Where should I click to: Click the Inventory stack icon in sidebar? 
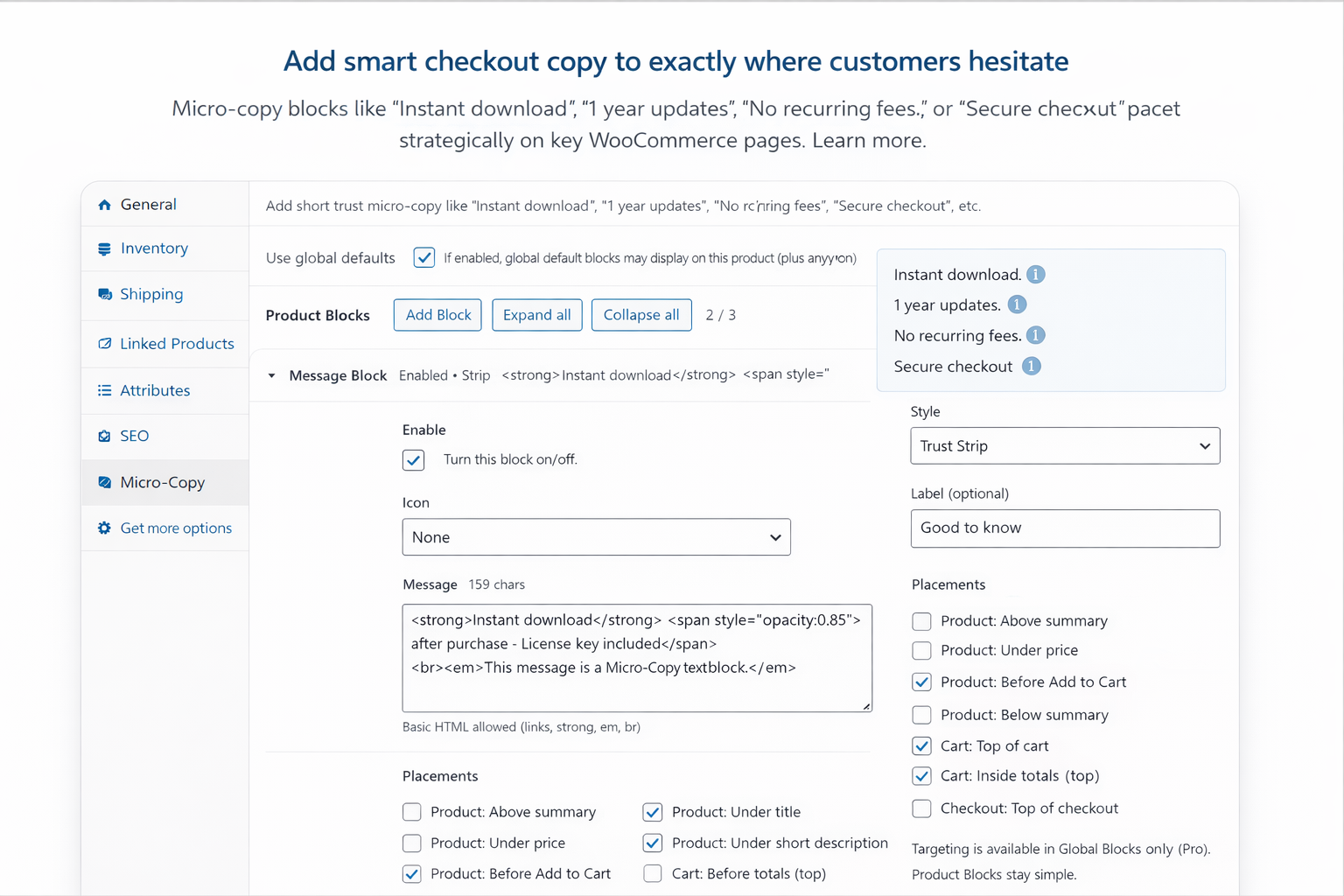point(104,249)
